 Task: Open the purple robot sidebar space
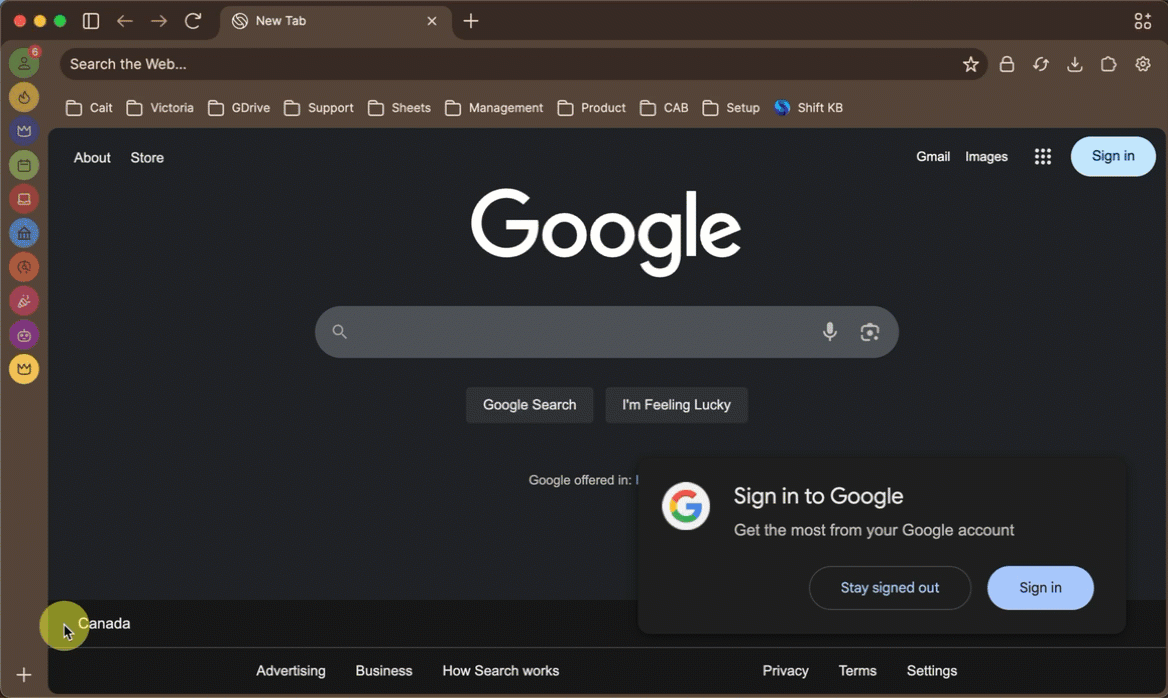point(24,335)
